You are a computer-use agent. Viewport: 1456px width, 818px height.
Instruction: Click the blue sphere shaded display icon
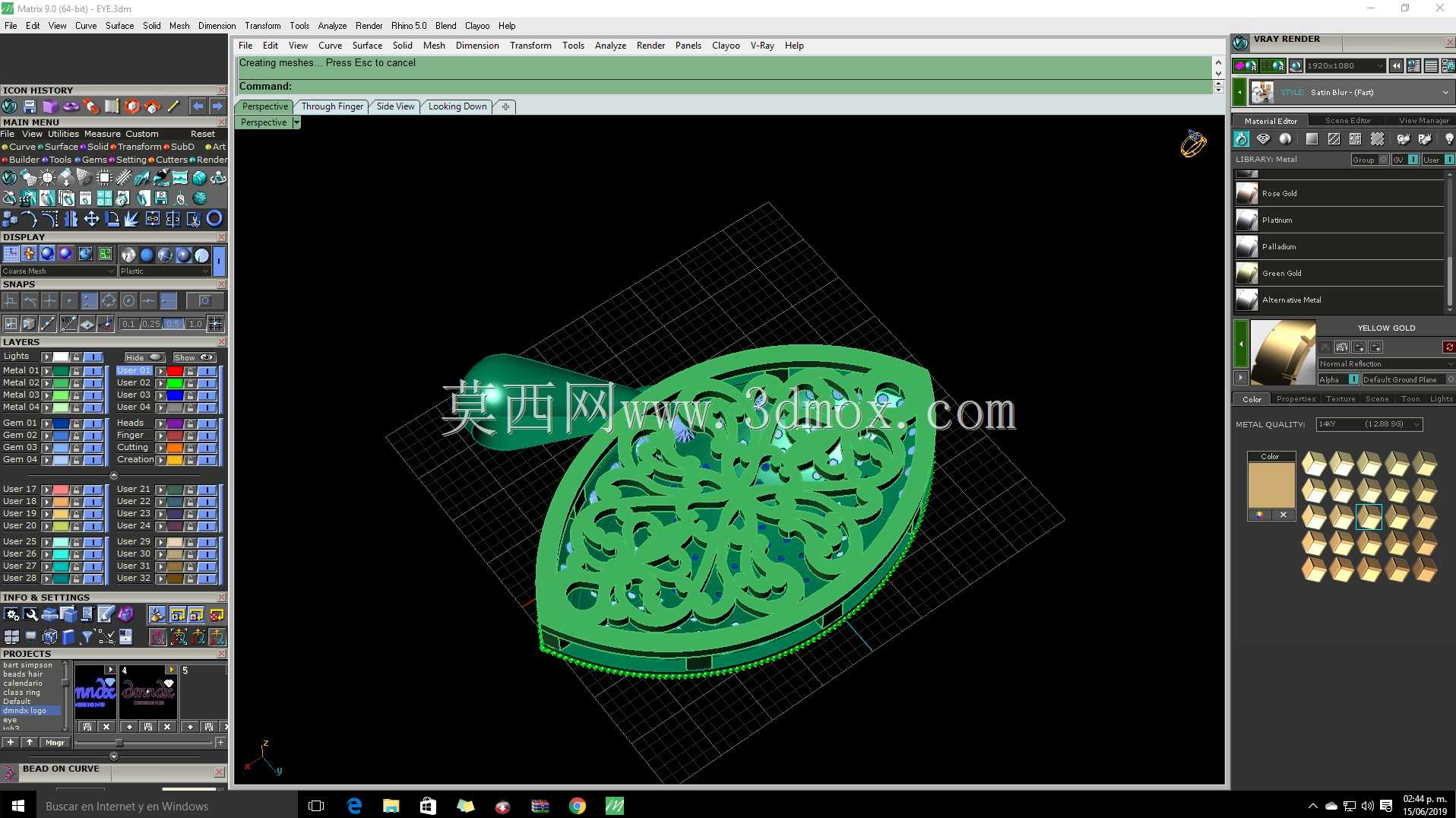(47, 254)
